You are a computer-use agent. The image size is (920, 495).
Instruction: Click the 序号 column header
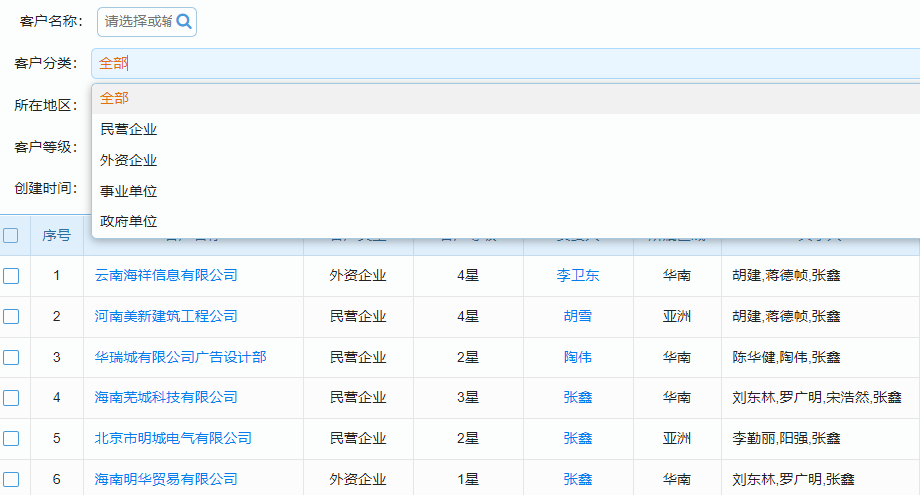pyautogui.click(x=56, y=236)
